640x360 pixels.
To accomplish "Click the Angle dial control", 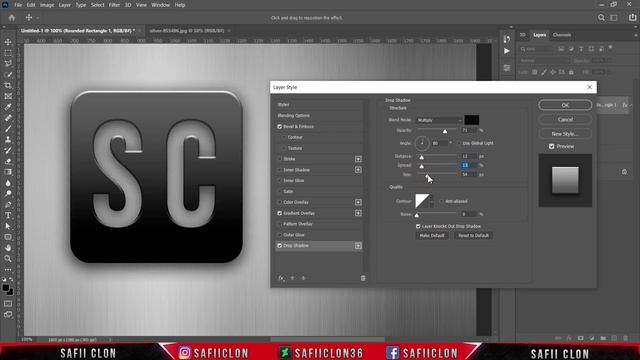I will [422, 143].
